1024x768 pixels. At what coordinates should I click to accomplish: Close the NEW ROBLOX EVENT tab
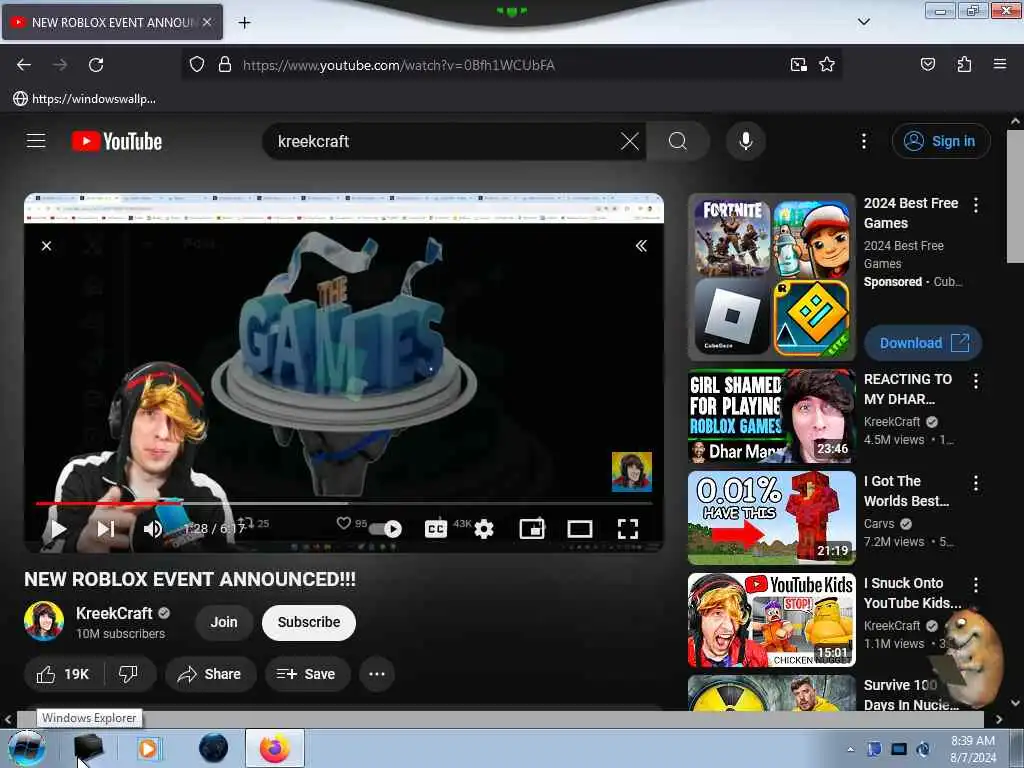206,22
